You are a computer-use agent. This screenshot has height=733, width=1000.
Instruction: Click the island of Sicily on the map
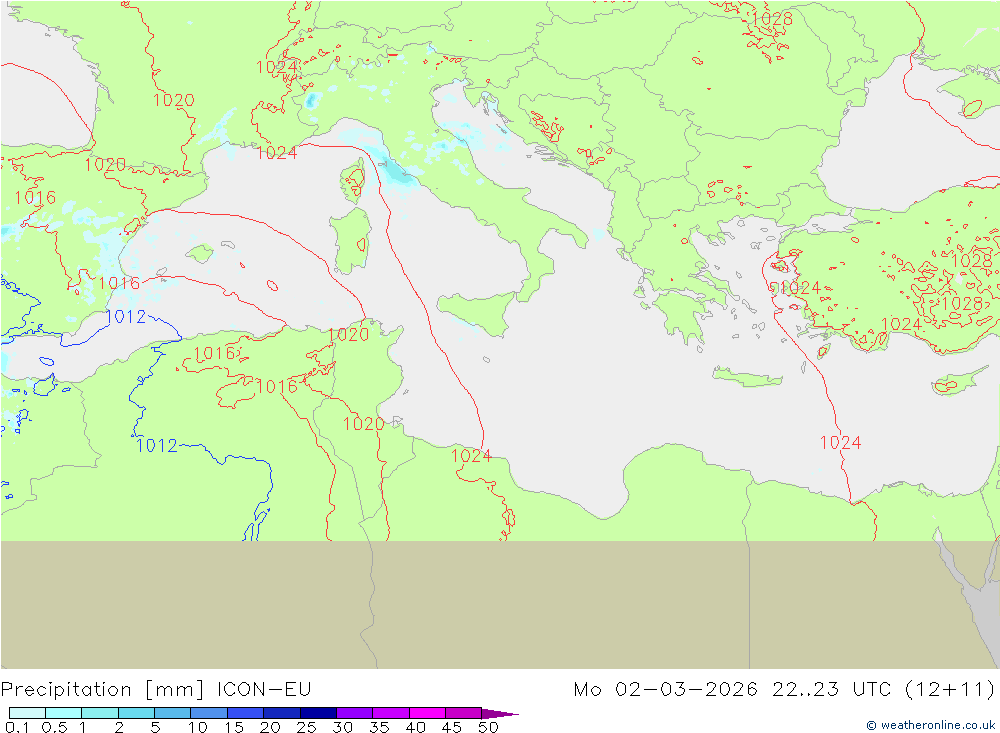click(x=478, y=313)
